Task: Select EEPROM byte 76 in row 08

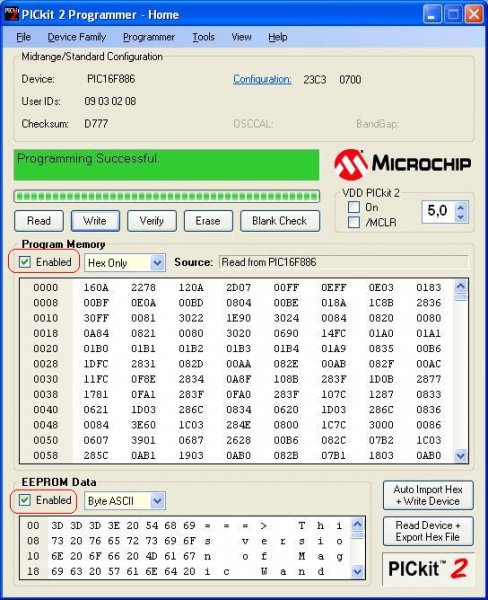Action: (95, 541)
